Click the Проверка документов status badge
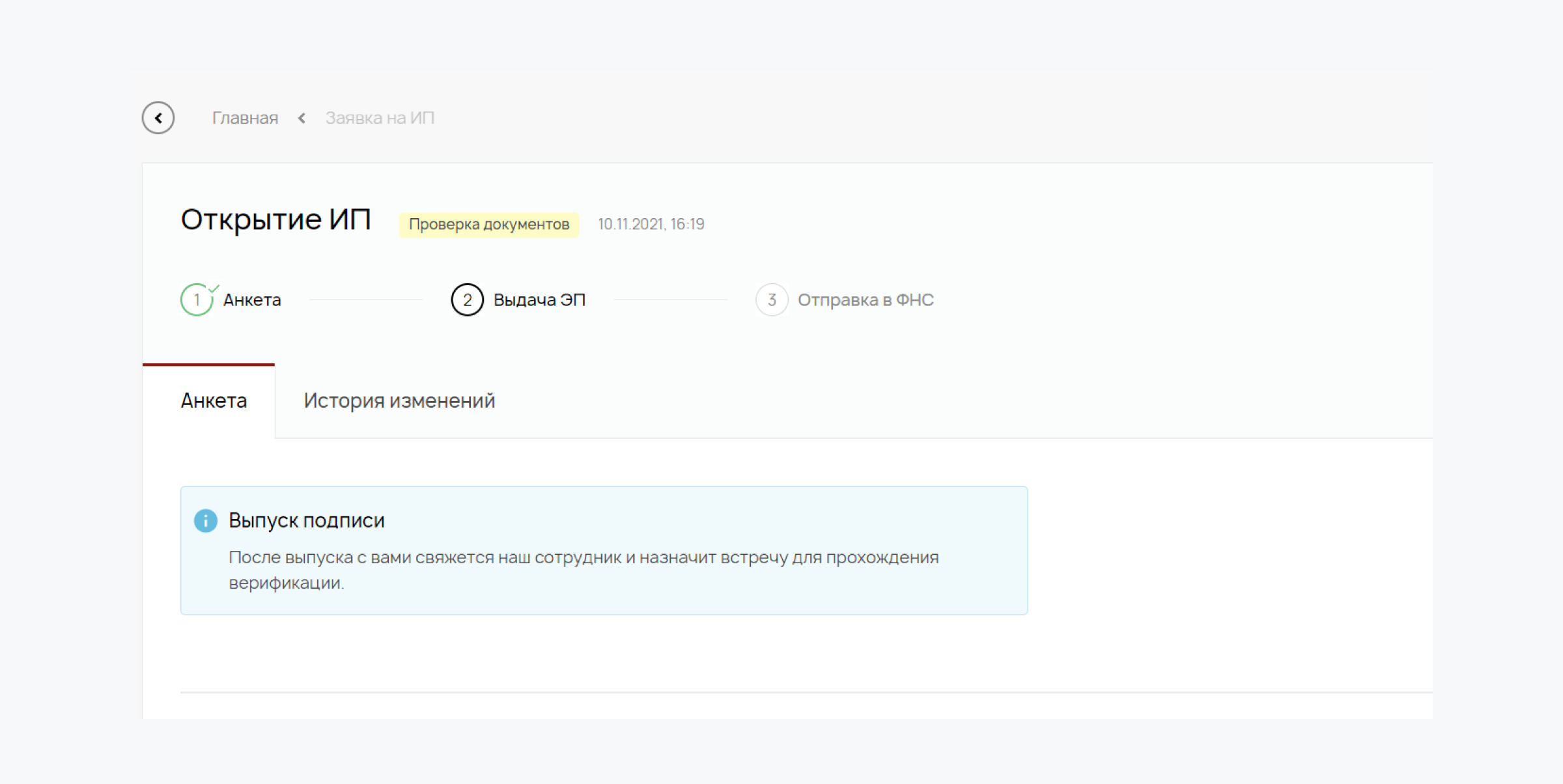1563x784 pixels. [x=488, y=225]
